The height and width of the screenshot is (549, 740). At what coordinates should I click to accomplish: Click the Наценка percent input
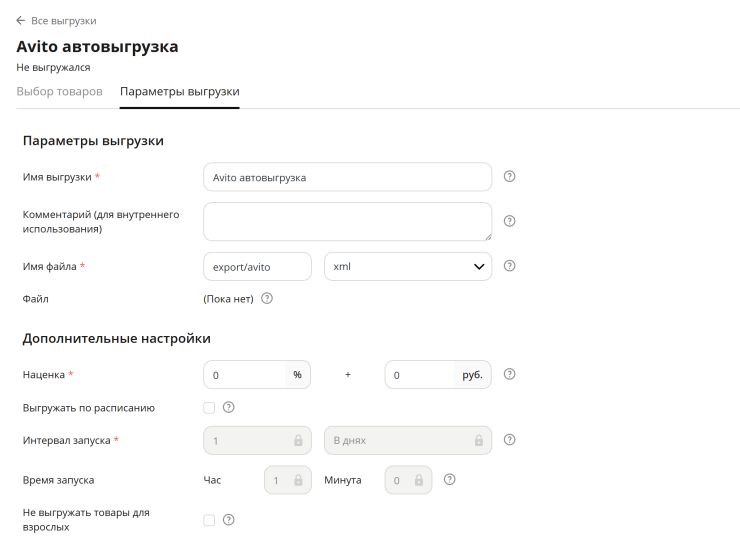[244, 375]
